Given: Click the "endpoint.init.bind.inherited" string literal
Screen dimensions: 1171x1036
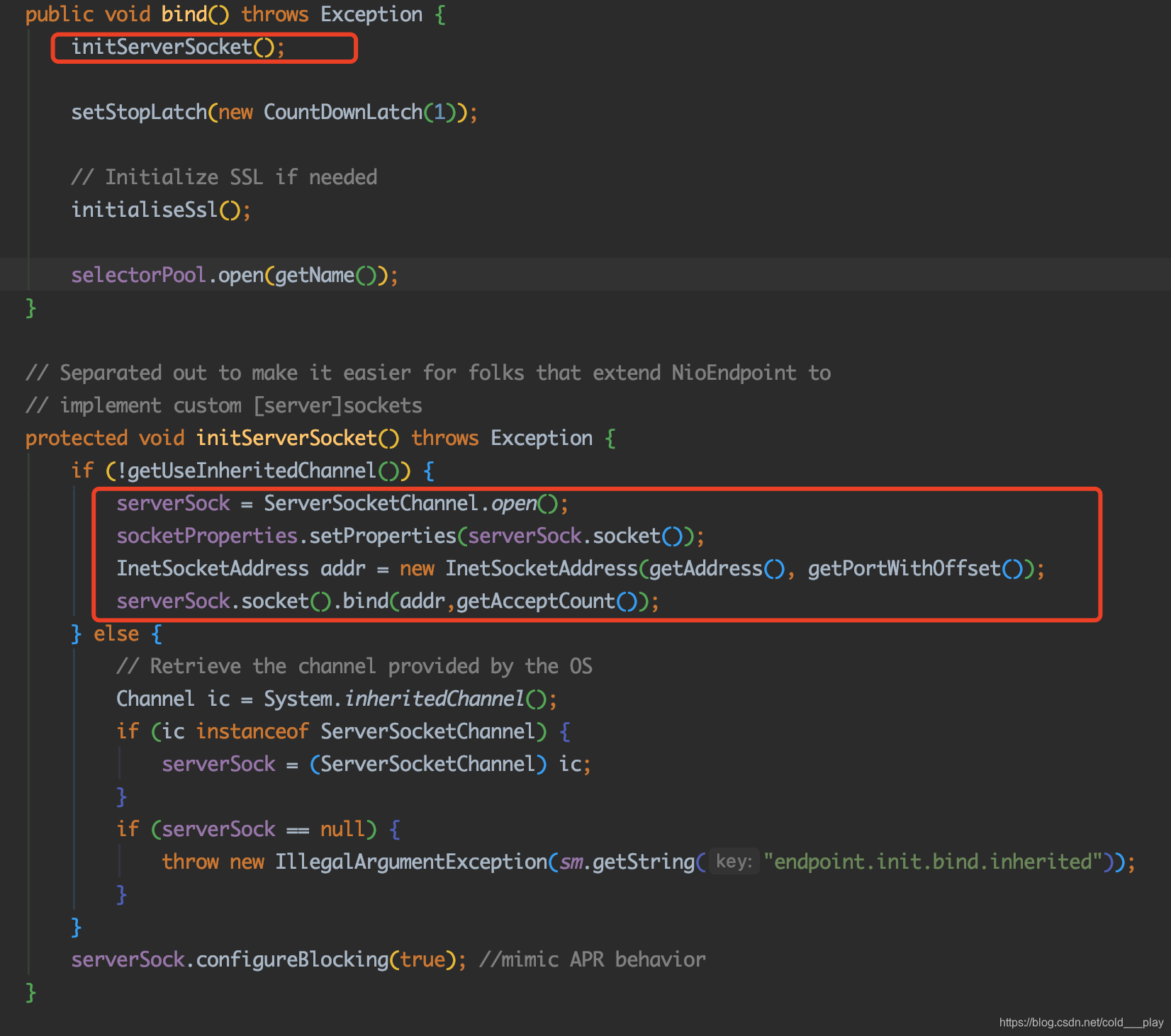Looking at the screenshot, I should 933,862.
